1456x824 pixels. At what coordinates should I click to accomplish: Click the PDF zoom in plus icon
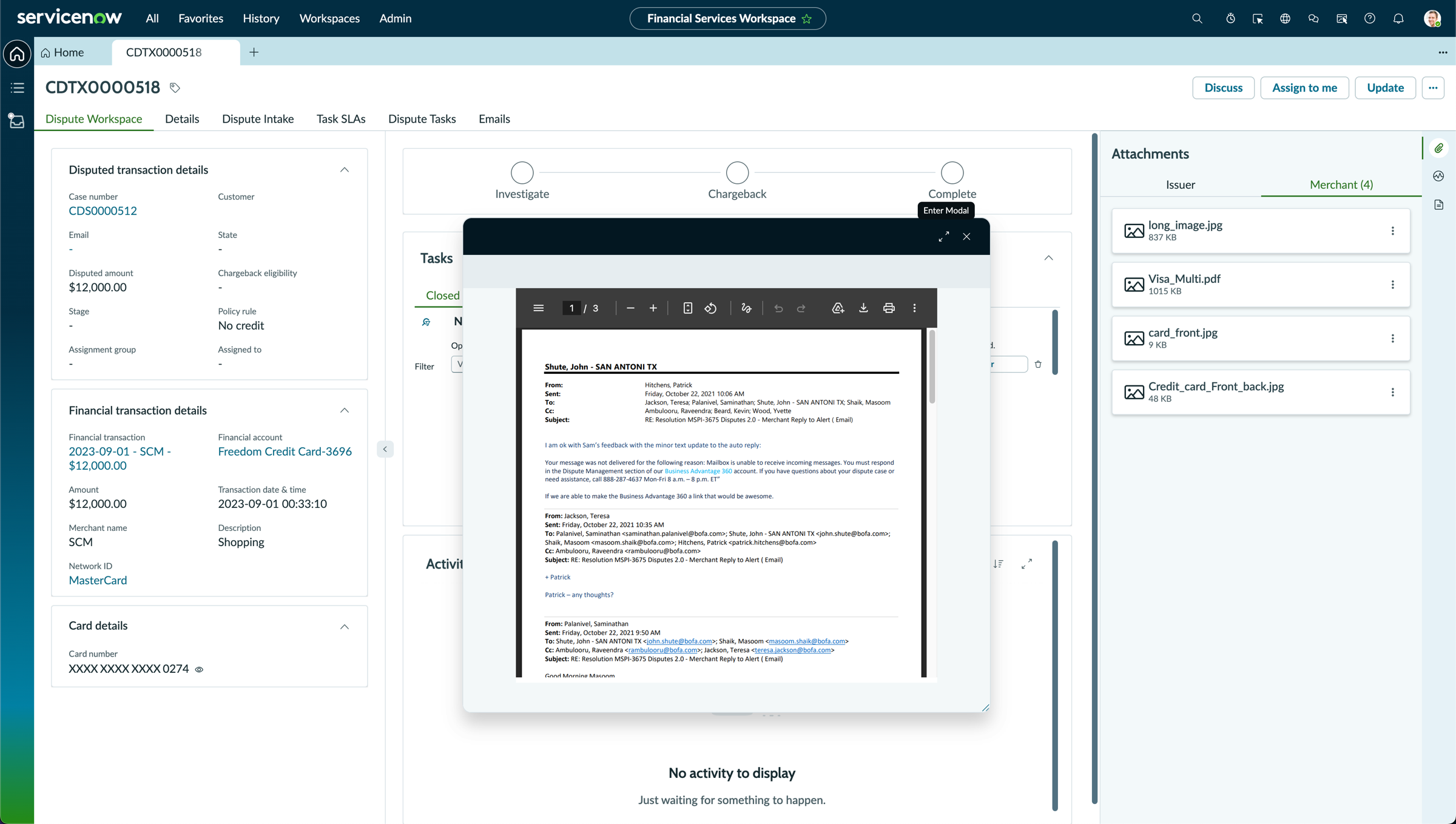point(653,308)
